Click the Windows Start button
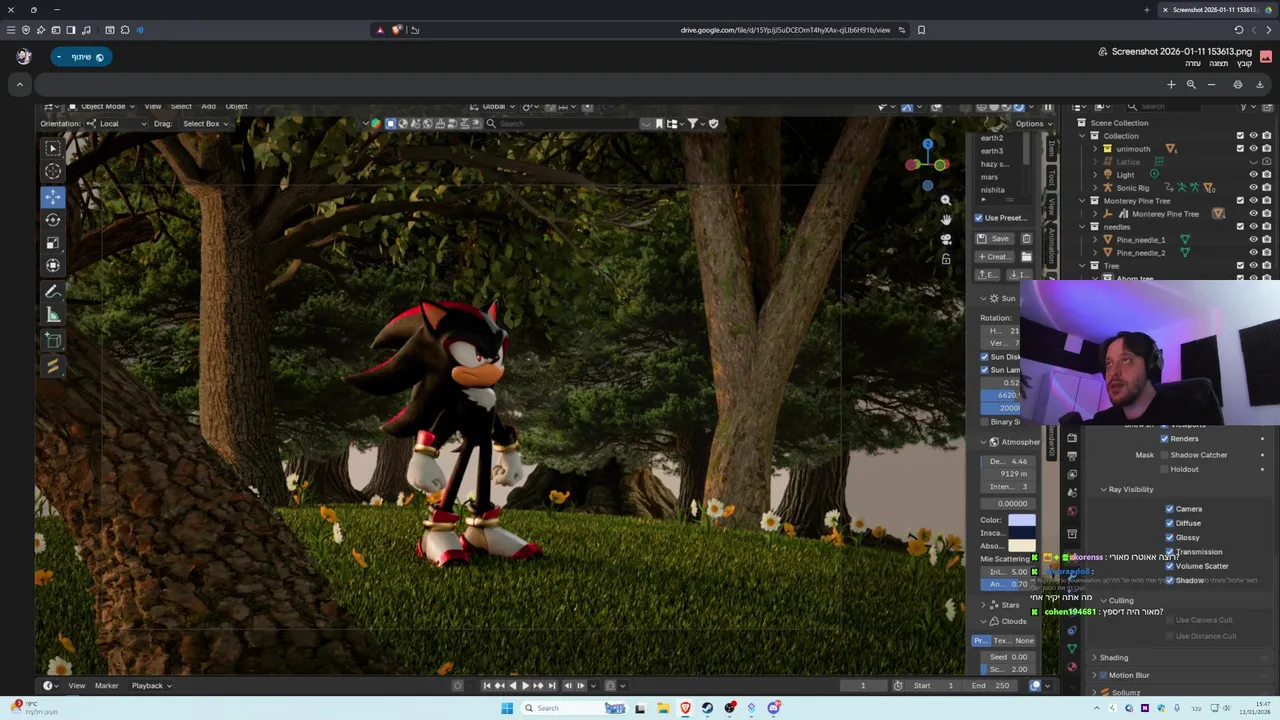The image size is (1280, 720). pyautogui.click(x=507, y=708)
